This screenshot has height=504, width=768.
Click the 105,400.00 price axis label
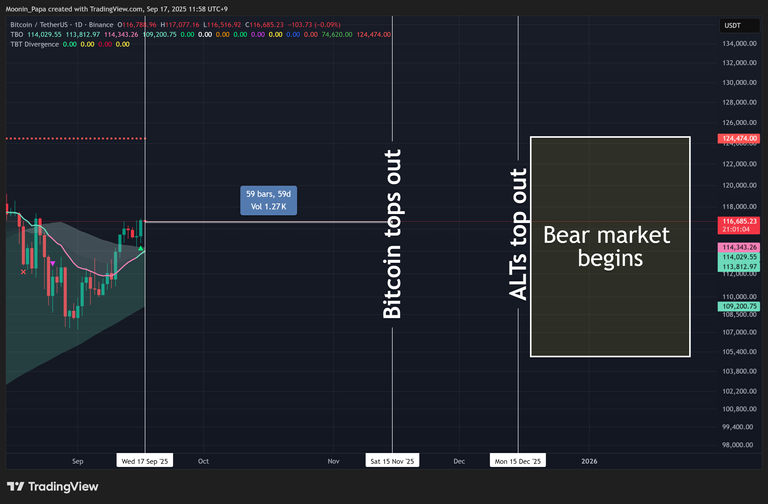click(740, 352)
